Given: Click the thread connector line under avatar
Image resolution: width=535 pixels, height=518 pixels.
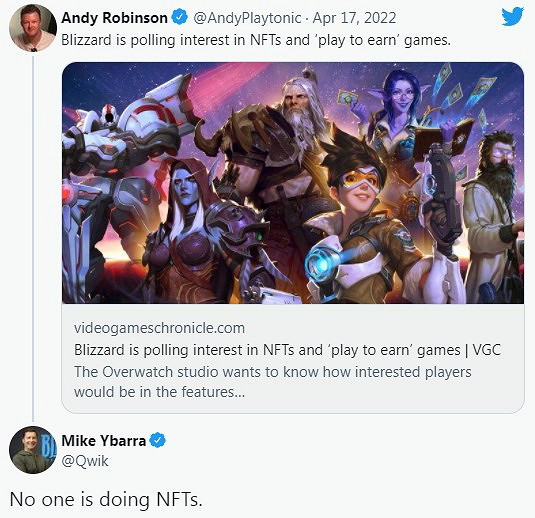Looking at the screenshot, I should pos(33,238).
